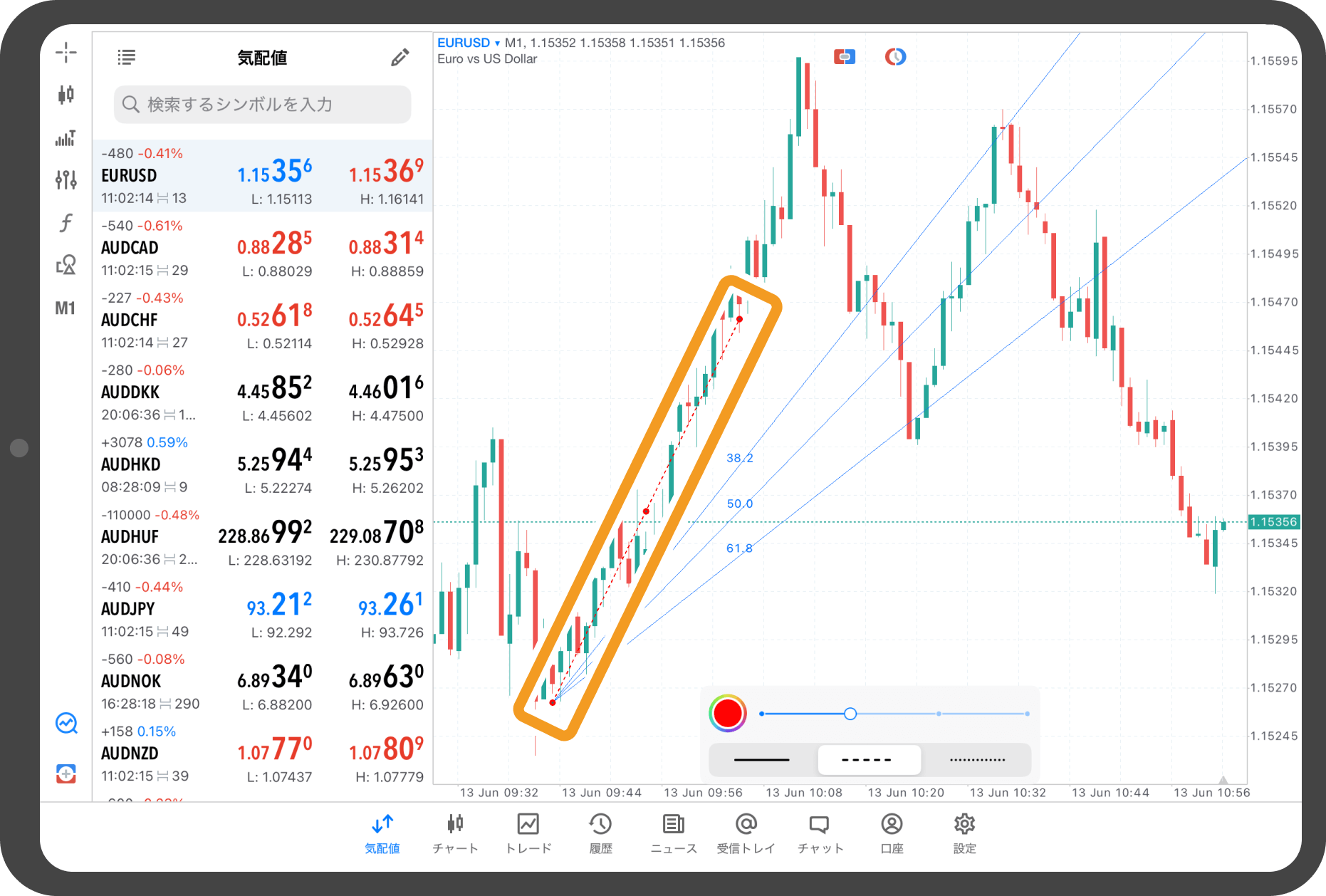This screenshot has height=896, width=1326.
Task: Expand the AUDJPY quote row
Action: (262, 609)
